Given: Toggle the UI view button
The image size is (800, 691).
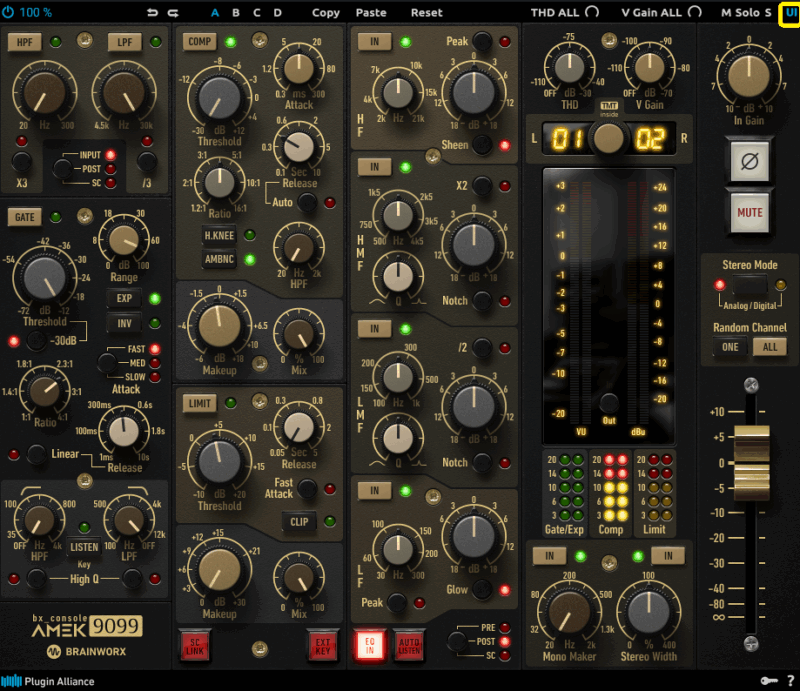Looking at the screenshot, I should (x=790, y=13).
